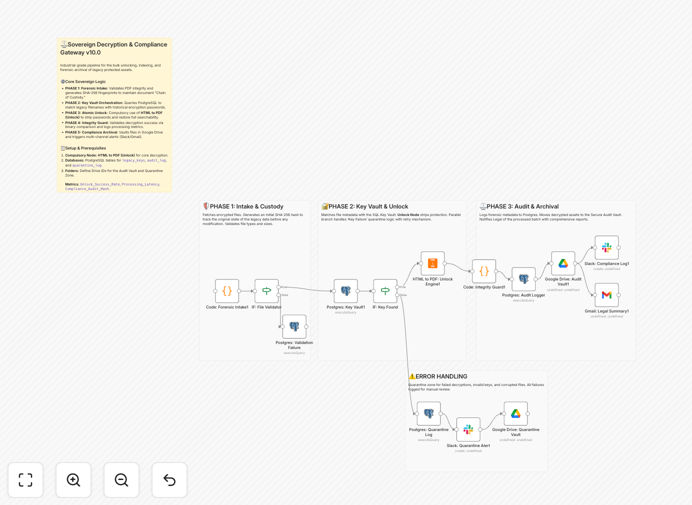Click the fit-to-view canvas button
Image resolution: width=692 pixels, height=505 pixels.
pos(26,480)
